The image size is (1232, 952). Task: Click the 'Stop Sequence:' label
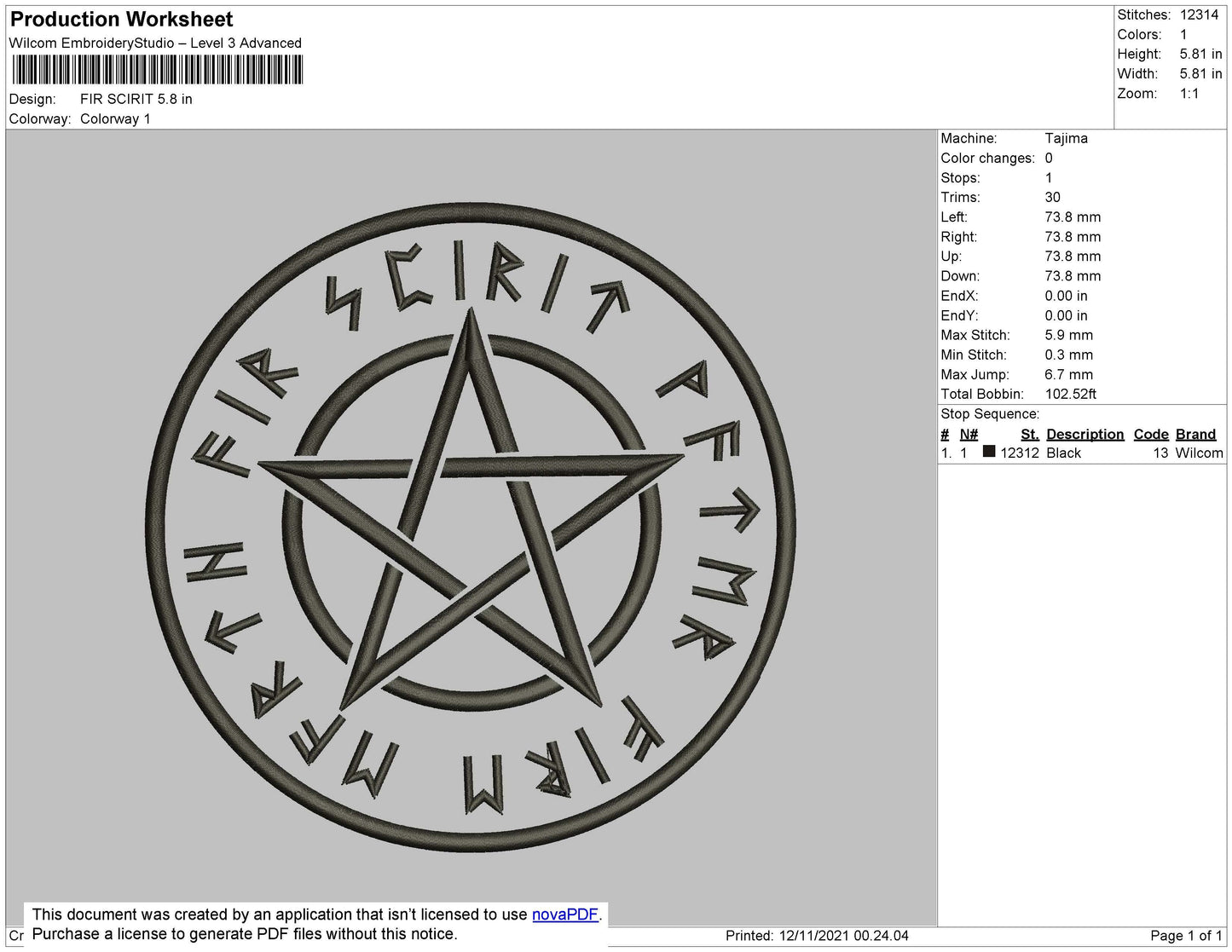[x=990, y=413]
